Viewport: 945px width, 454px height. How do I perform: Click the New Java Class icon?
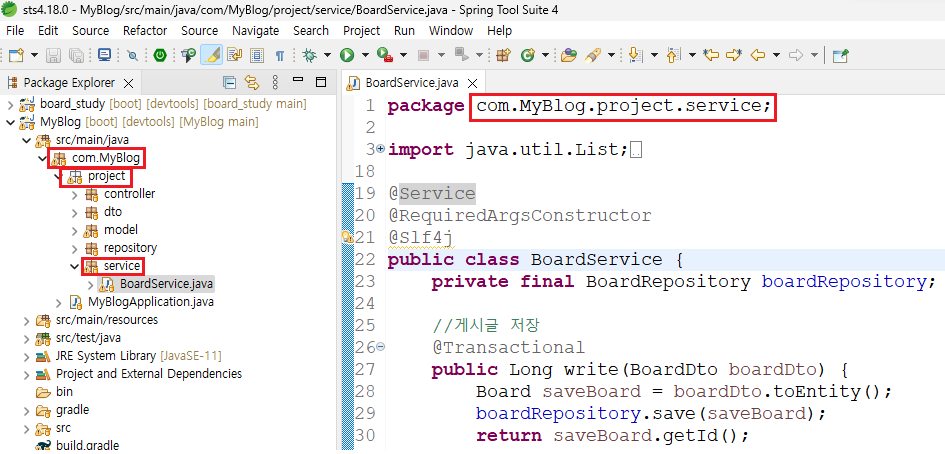point(528,55)
